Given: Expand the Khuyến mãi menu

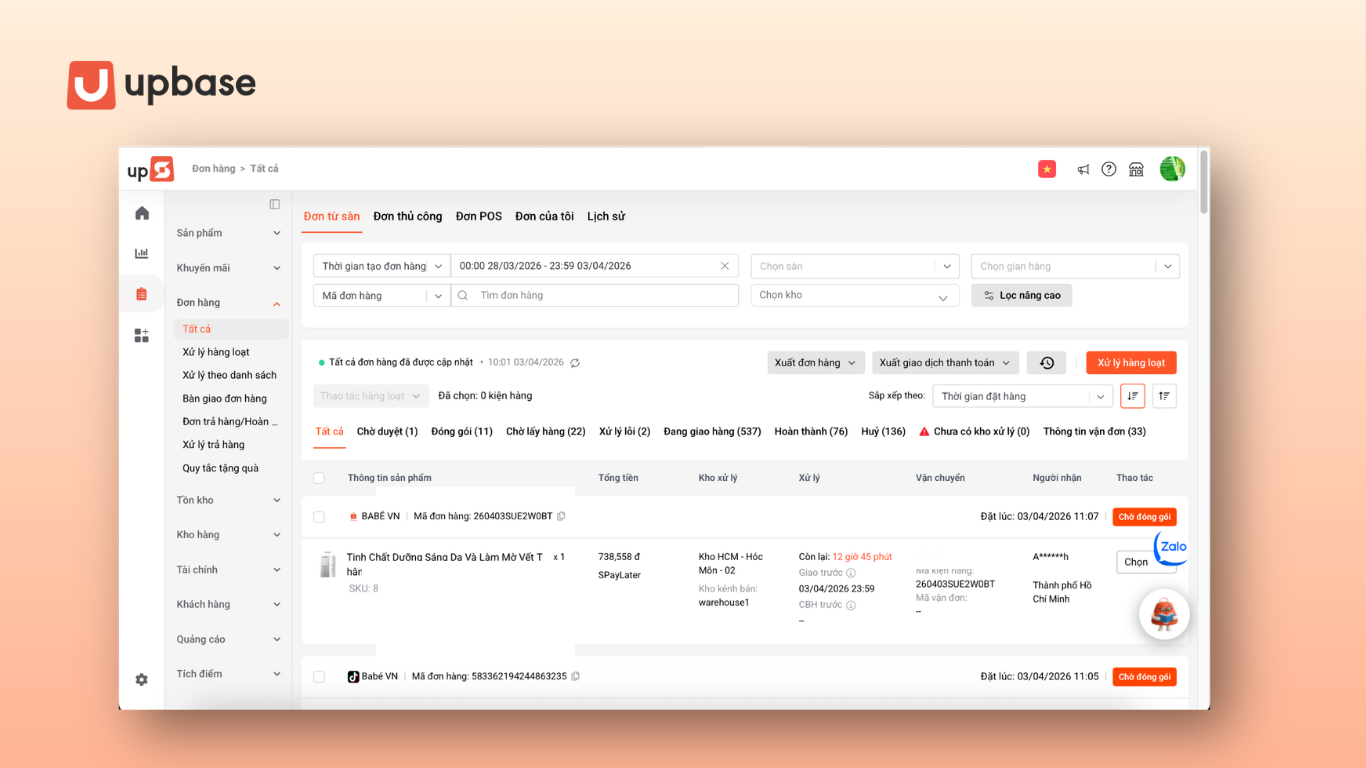Looking at the screenshot, I should click(x=229, y=268).
